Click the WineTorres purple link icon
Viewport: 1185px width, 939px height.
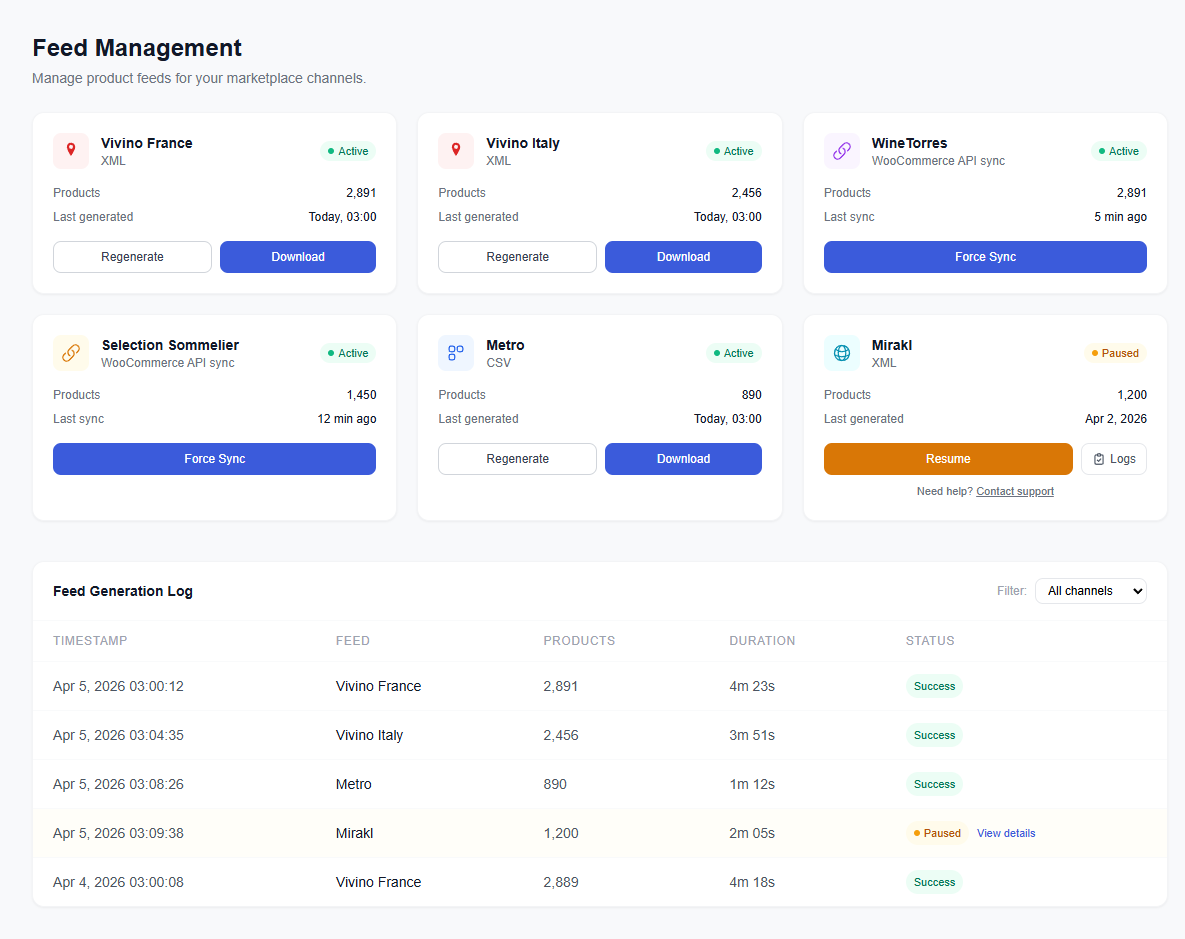[842, 150]
